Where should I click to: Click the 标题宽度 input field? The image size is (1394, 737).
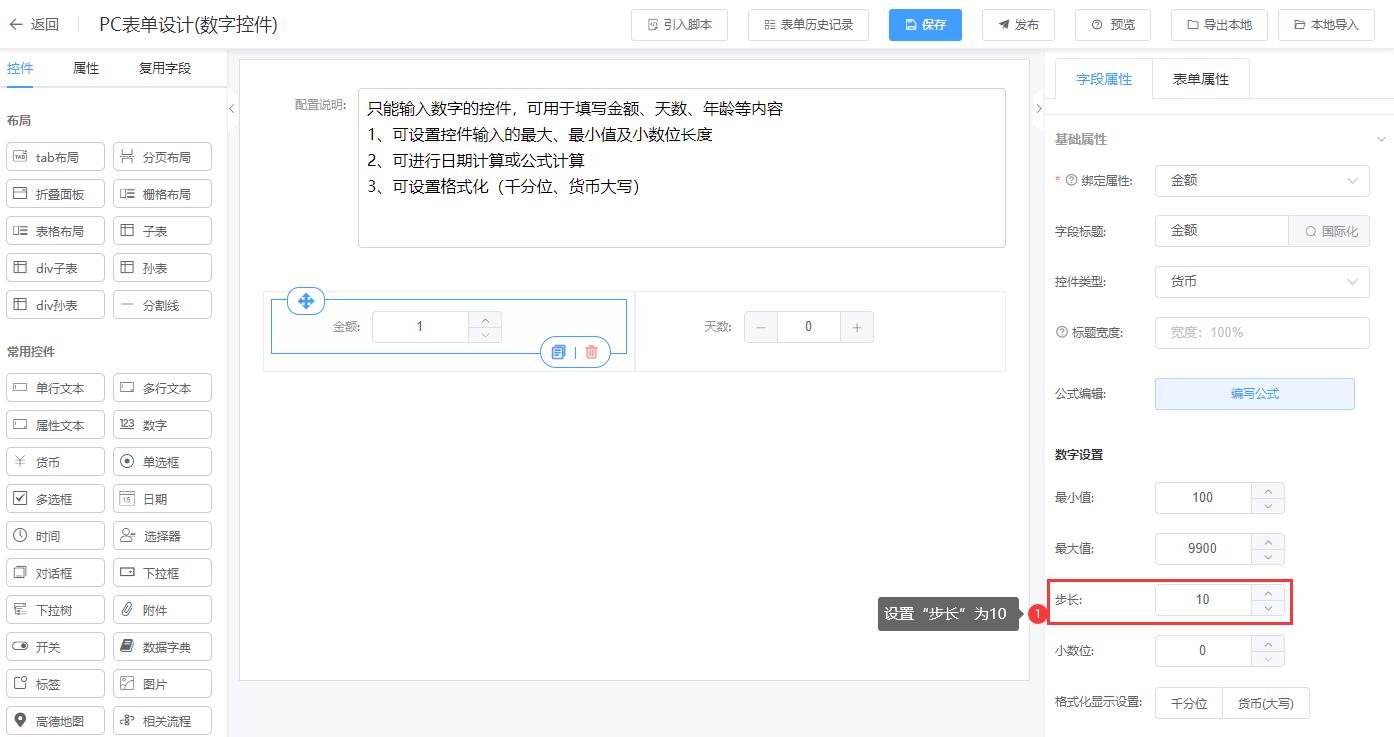pyautogui.click(x=1262, y=332)
